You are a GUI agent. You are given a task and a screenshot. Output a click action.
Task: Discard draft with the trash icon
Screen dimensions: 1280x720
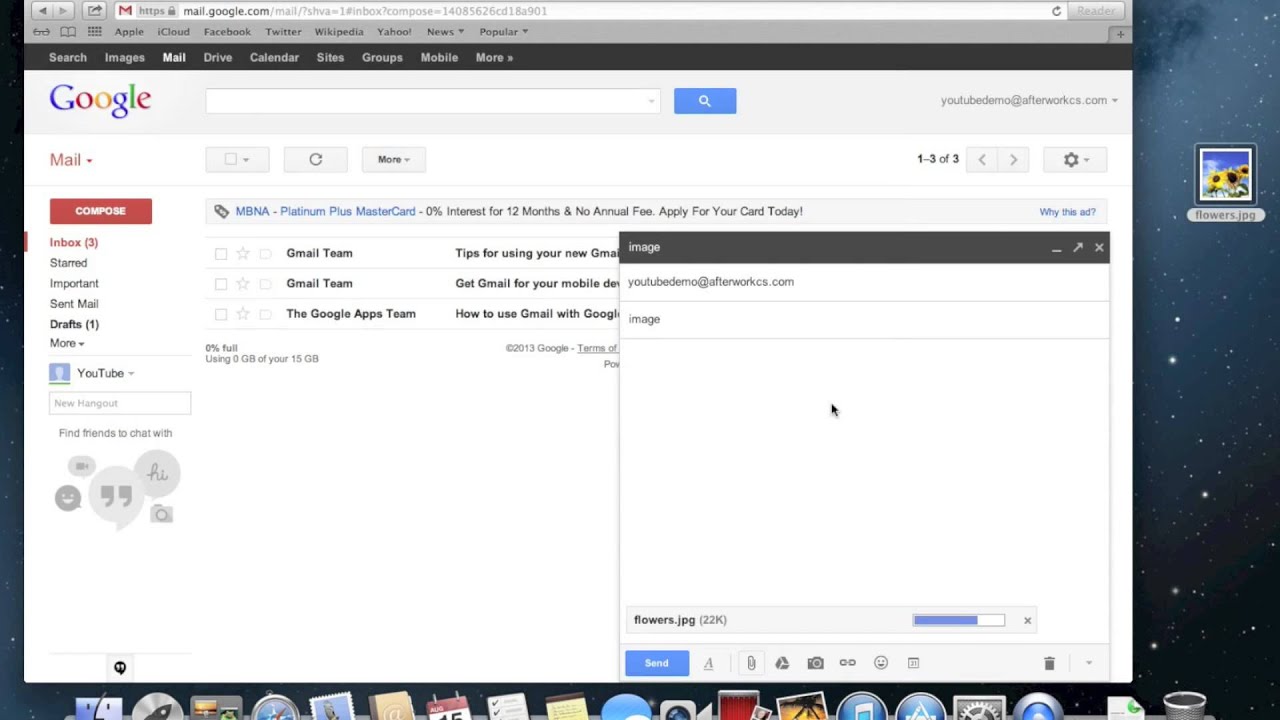point(1049,663)
